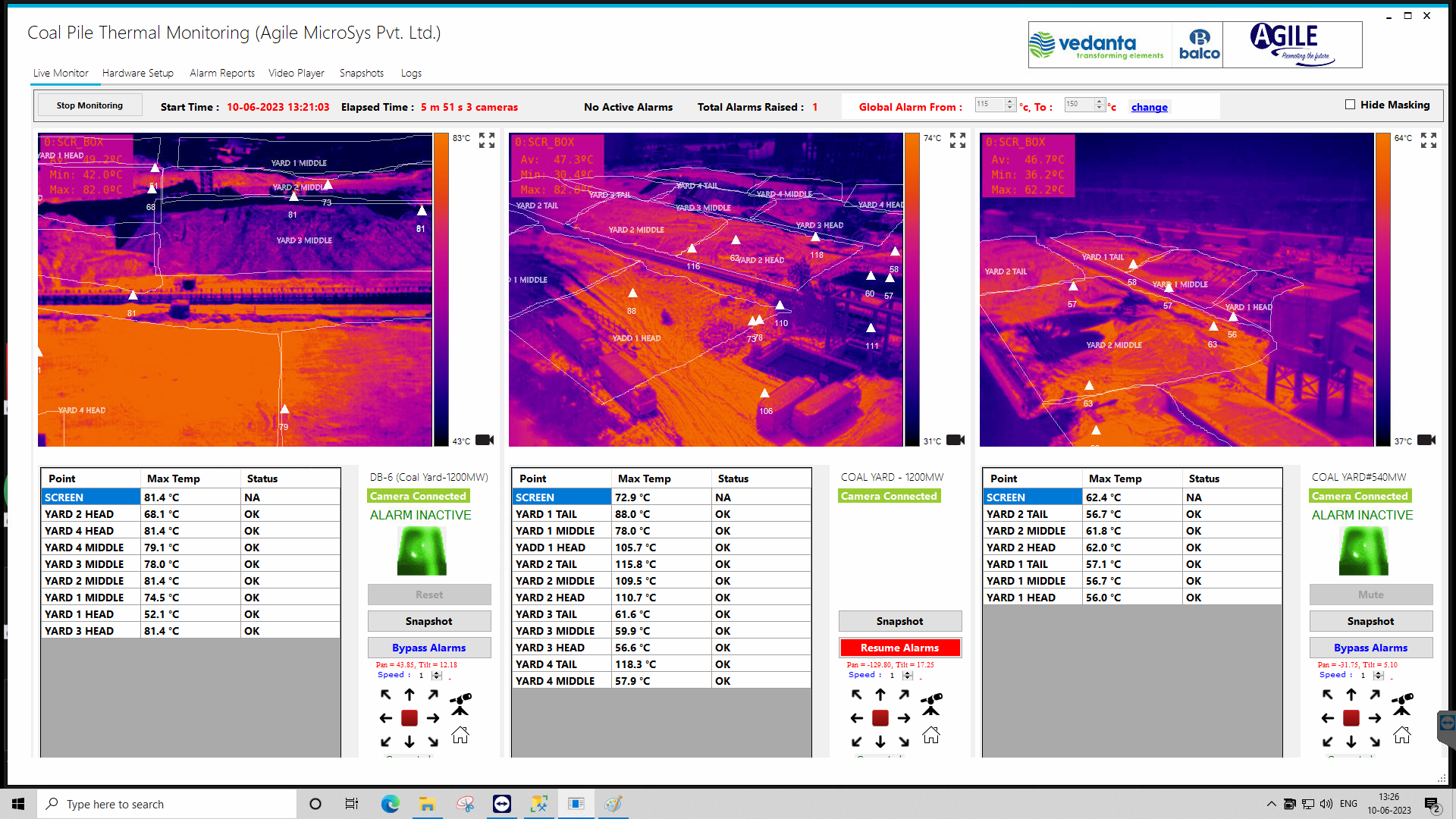
Task: Expand first camera view to fullscreen
Action: click(487, 140)
